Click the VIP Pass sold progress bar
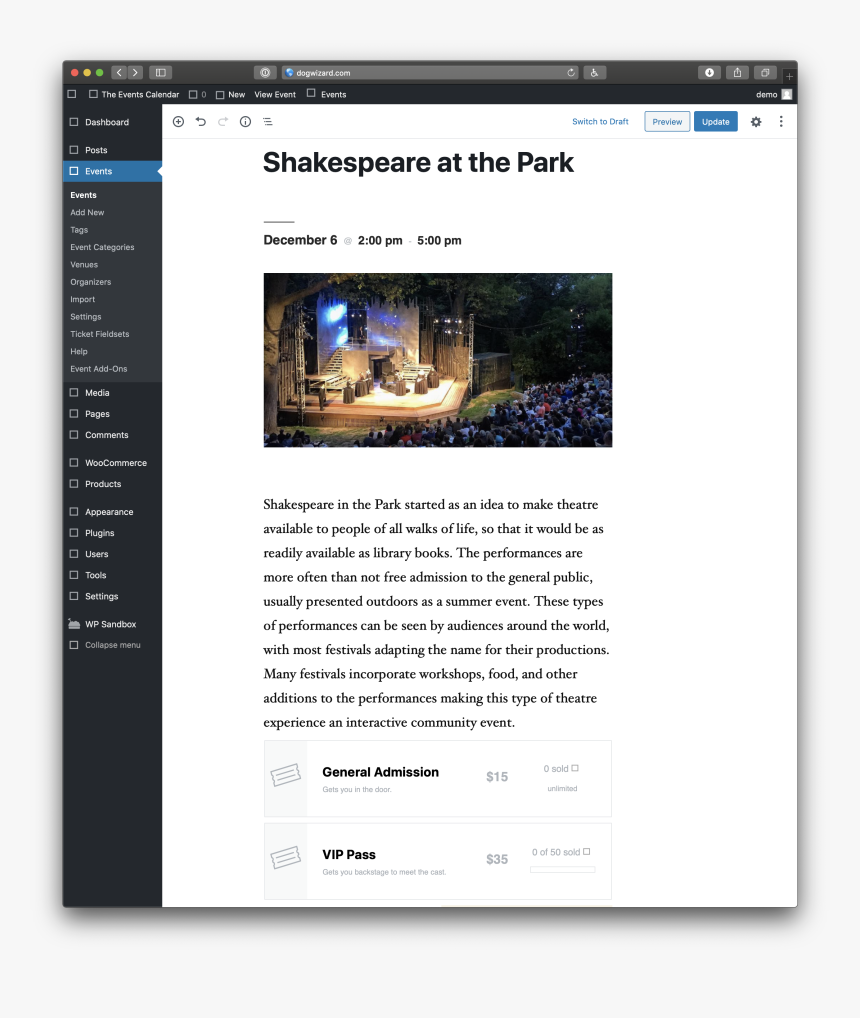Image resolution: width=860 pixels, height=1018 pixels. click(562, 870)
